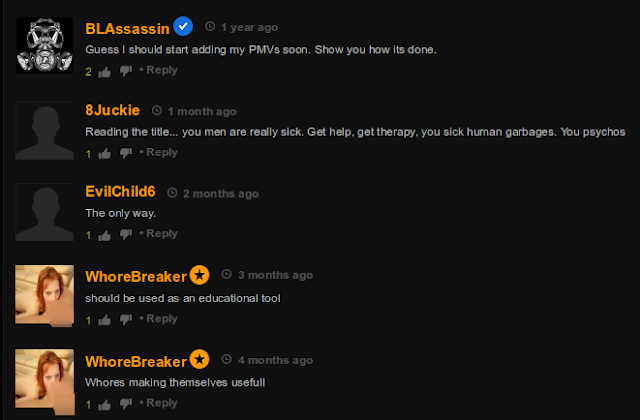This screenshot has width=640, height=420.
Task: Open the EvilChild6 username link
Action: 120,191
